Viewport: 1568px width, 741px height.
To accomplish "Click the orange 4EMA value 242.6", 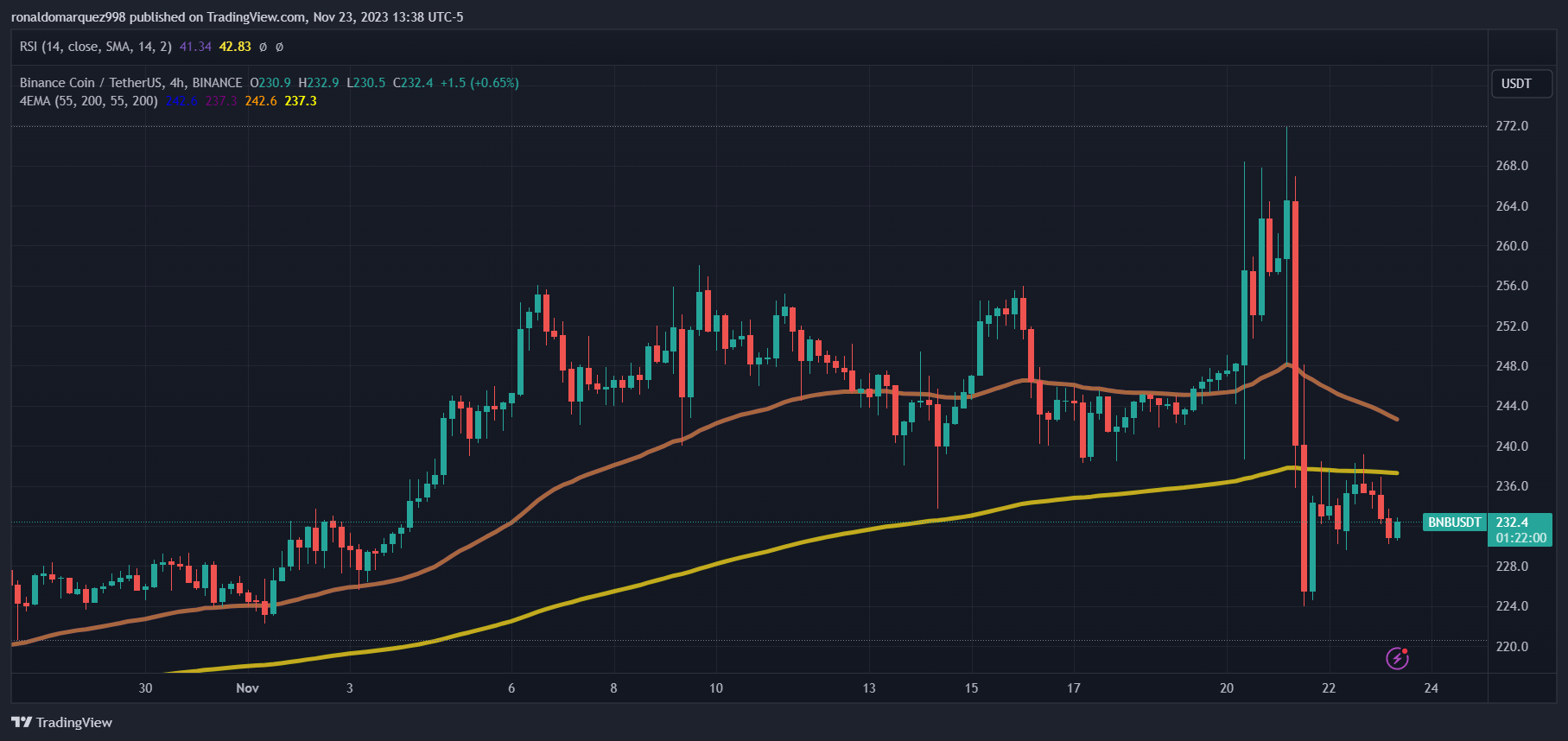I will tap(261, 101).
